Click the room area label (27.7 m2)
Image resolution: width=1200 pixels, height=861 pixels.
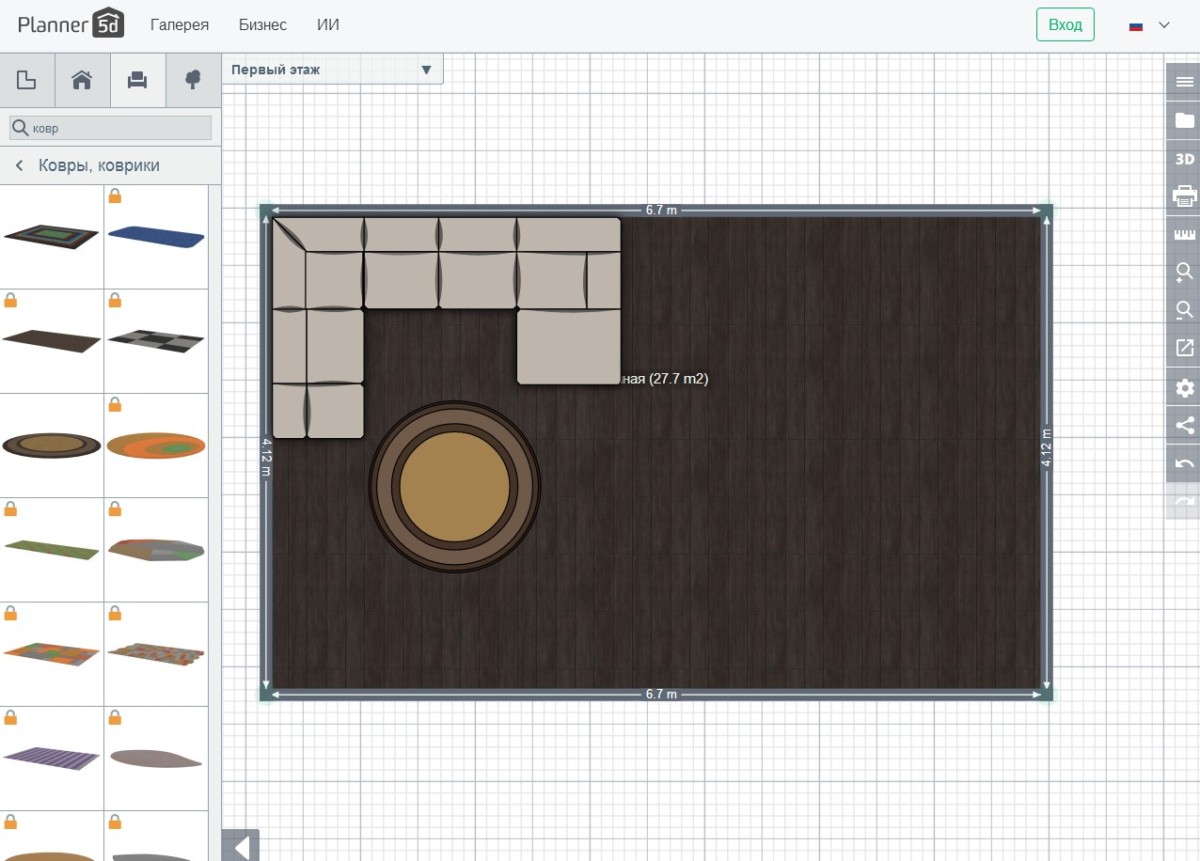pos(664,379)
